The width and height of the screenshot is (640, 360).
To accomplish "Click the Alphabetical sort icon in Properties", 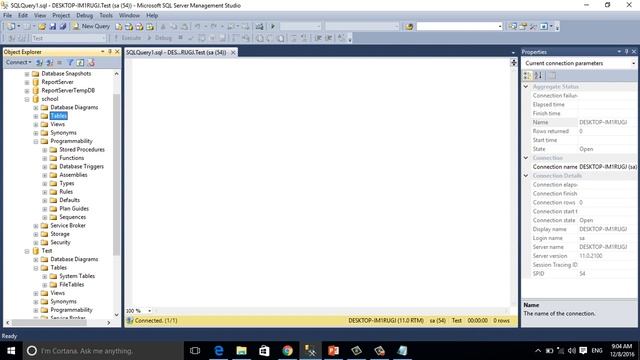I will [x=538, y=76].
